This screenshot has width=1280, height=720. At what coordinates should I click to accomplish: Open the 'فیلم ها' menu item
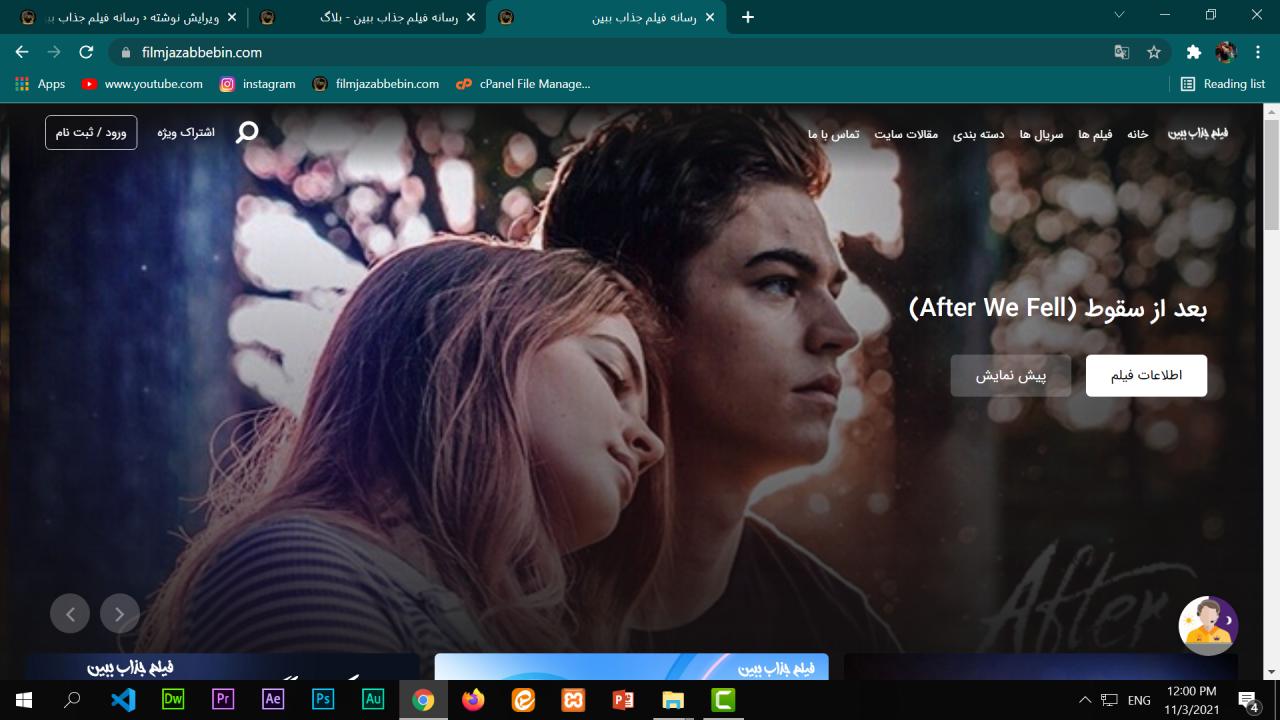pos(1095,134)
